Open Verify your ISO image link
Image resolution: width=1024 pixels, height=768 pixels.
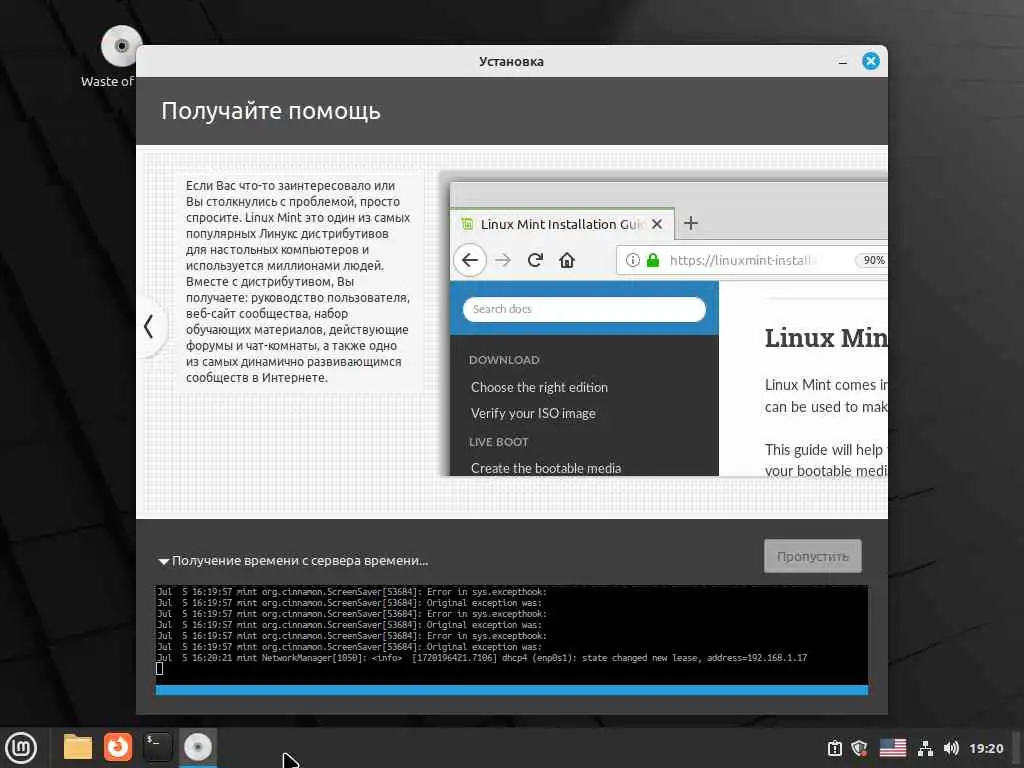pyautogui.click(x=533, y=413)
